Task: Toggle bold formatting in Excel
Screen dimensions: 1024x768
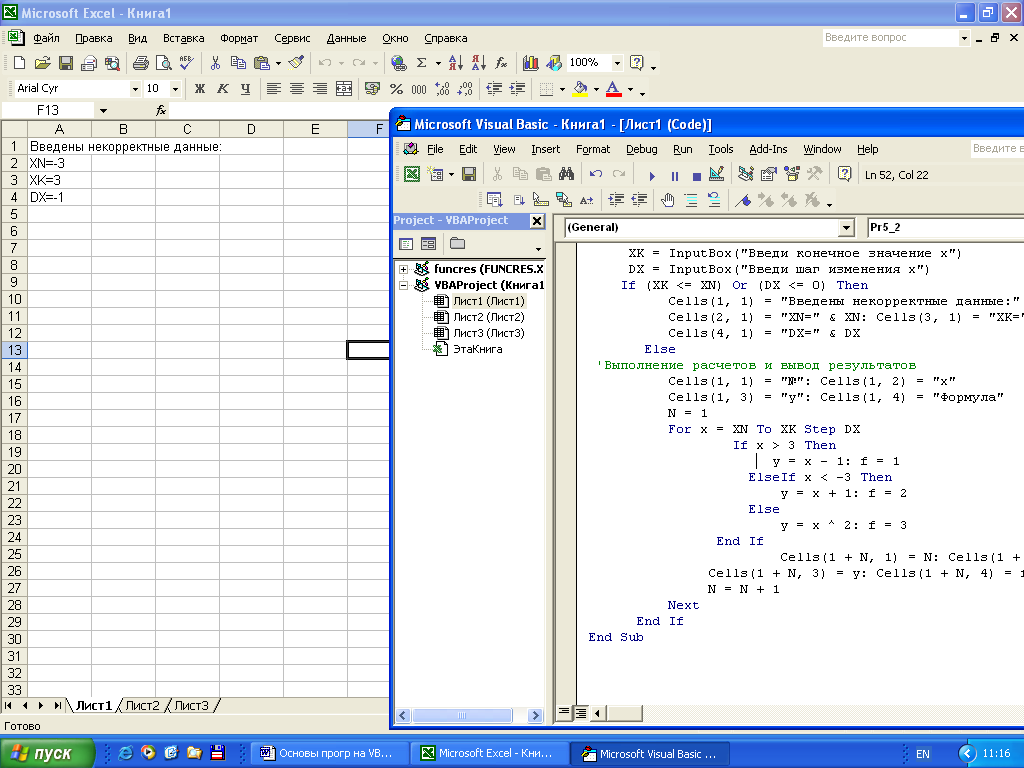Action: 200,89
